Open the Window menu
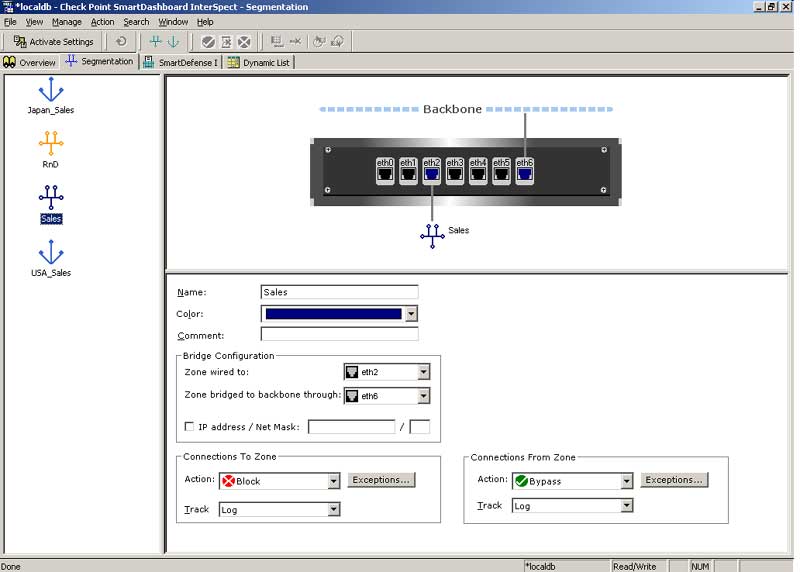800x572 pixels. (173, 22)
